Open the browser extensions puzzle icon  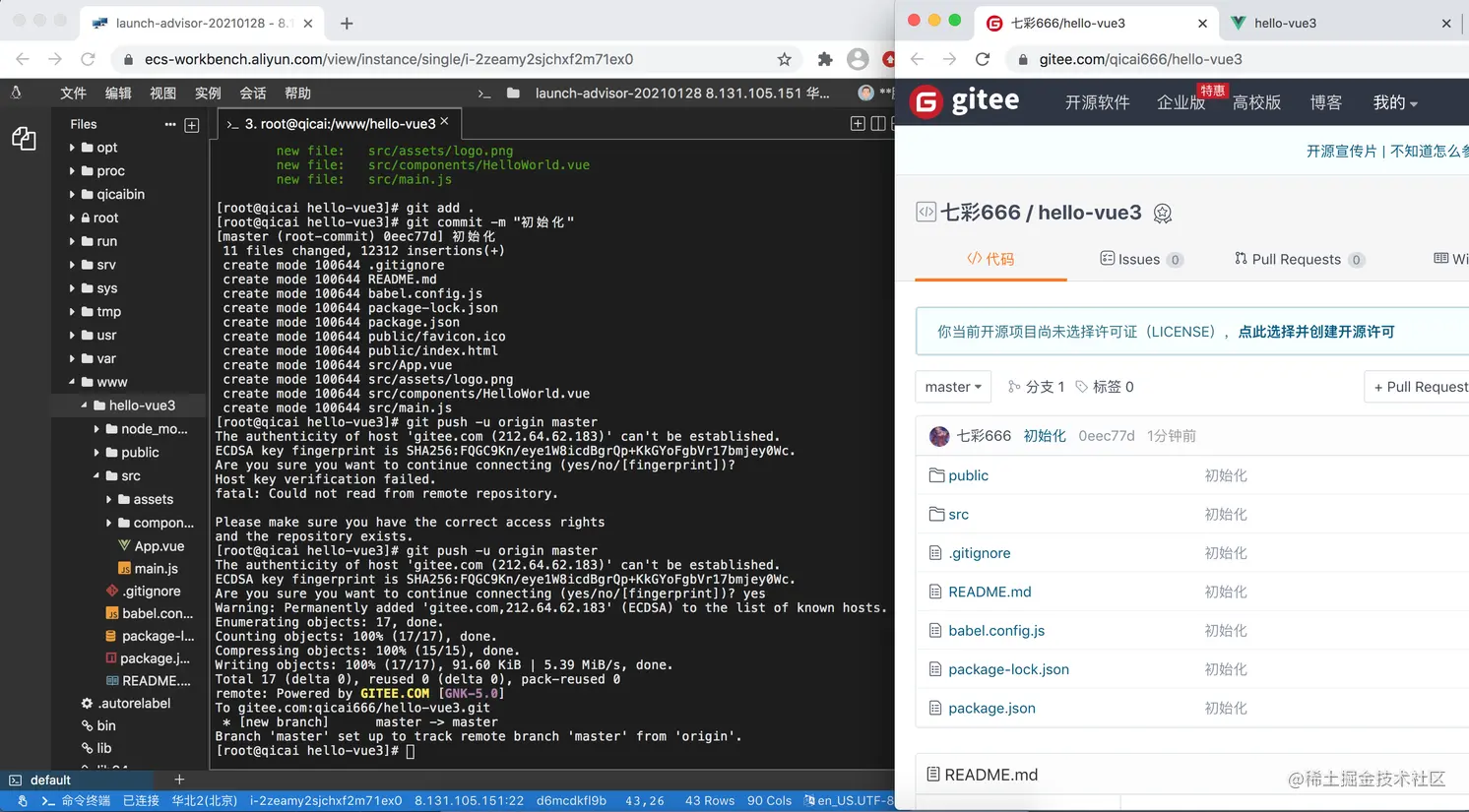coord(825,59)
